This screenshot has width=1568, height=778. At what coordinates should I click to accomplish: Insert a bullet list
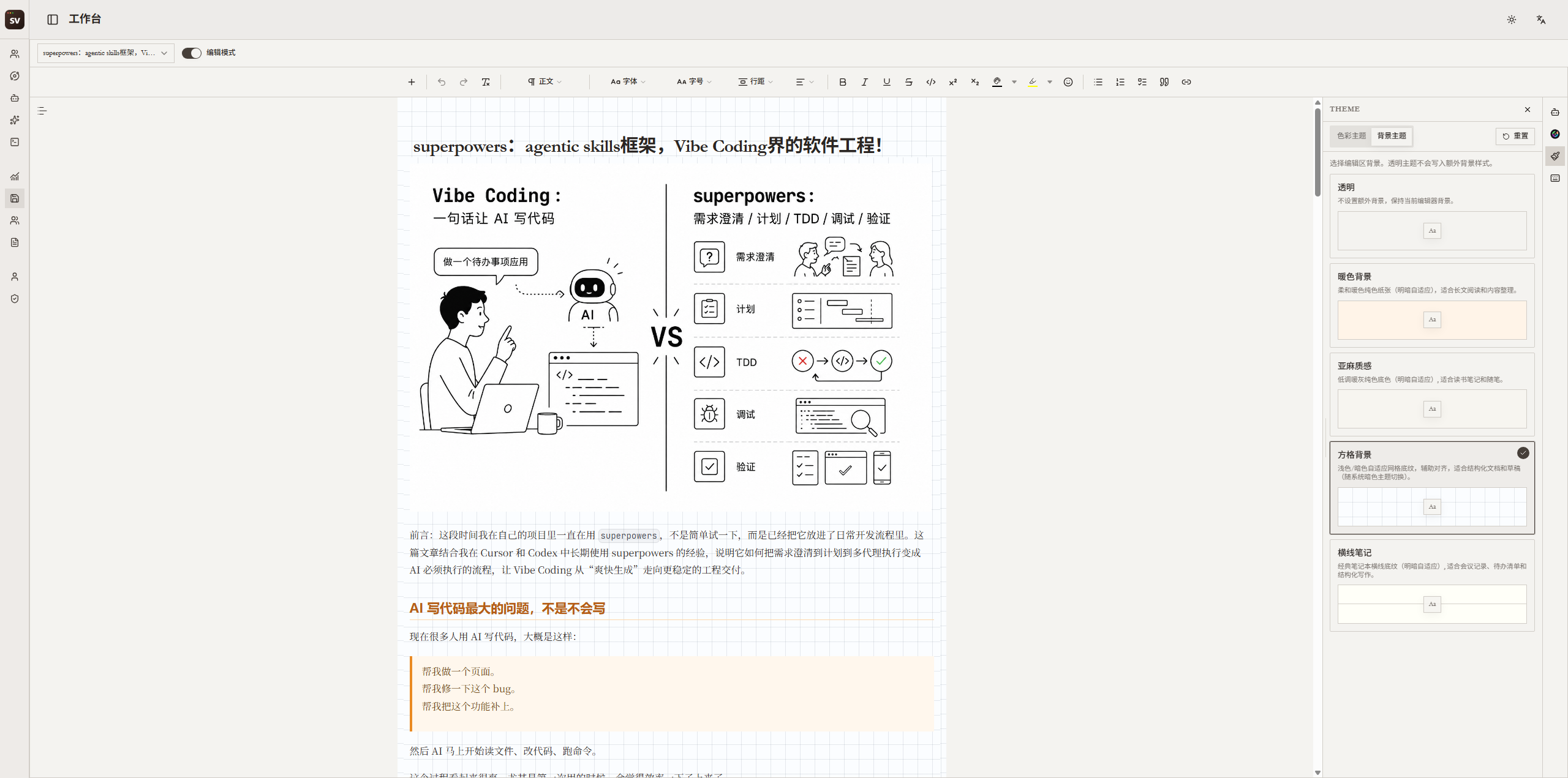click(1098, 82)
